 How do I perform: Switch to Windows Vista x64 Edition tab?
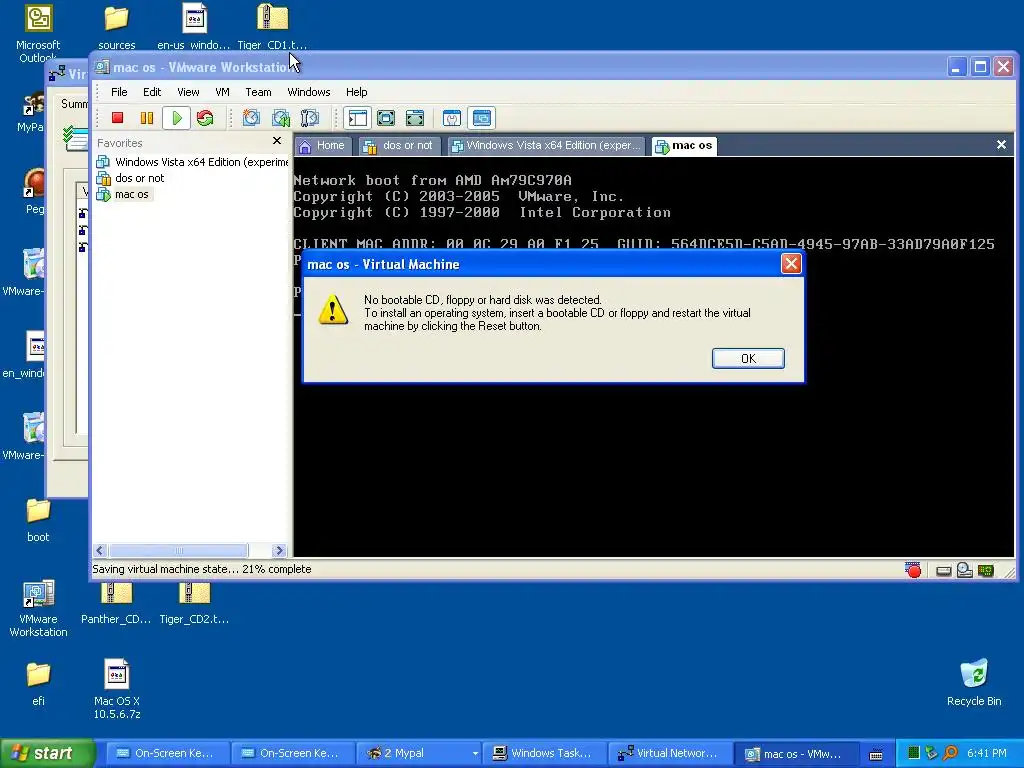[x=546, y=146]
